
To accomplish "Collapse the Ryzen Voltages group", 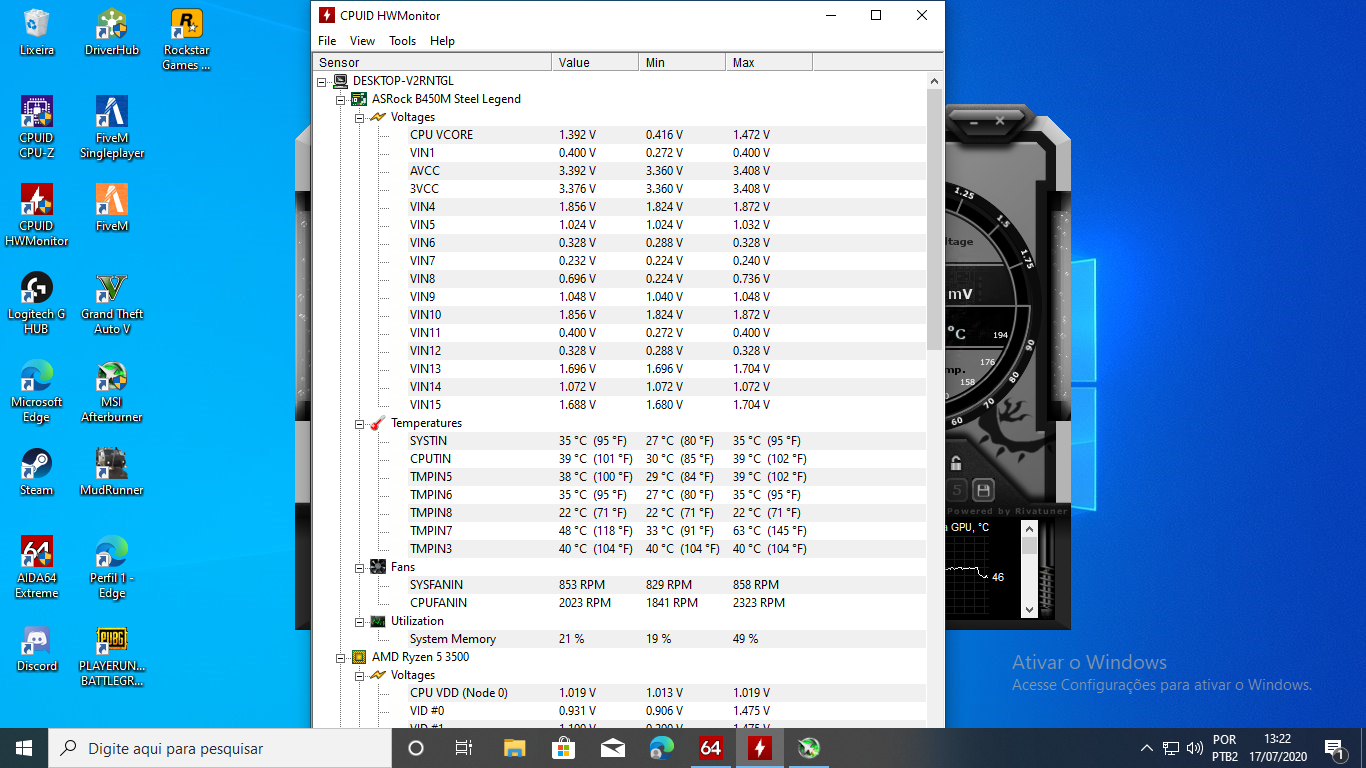I will tap(360, 675).
